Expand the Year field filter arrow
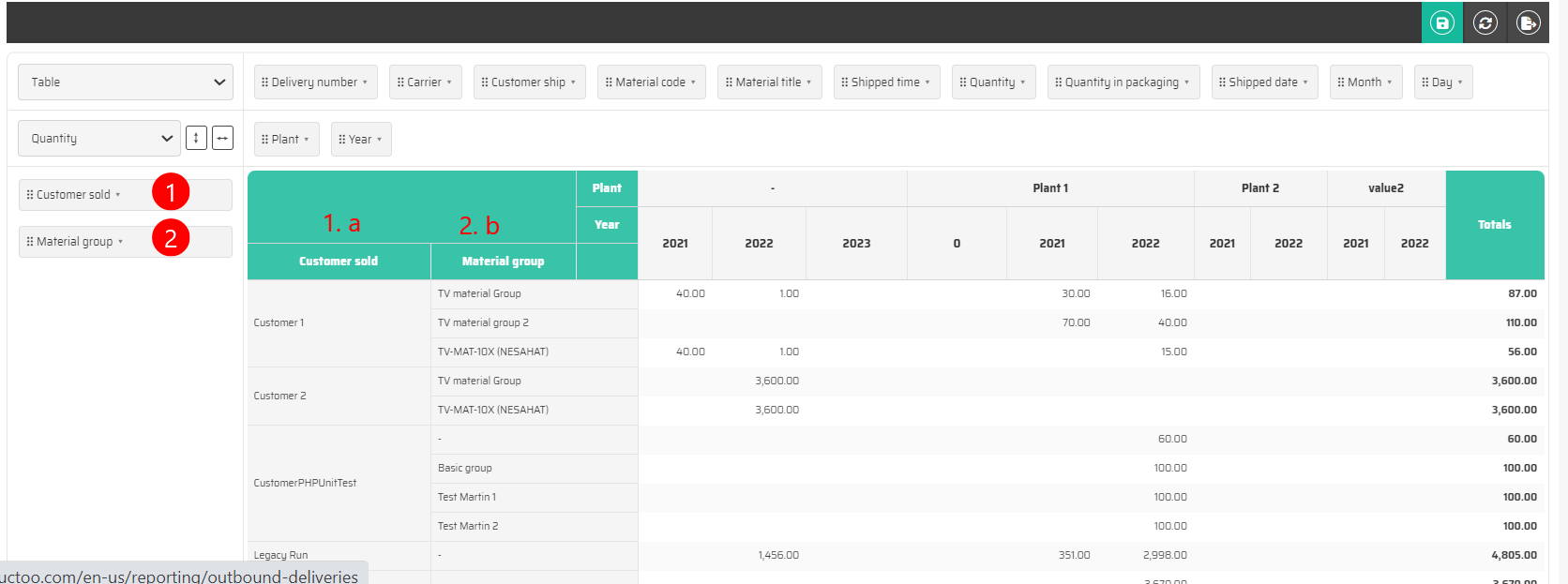The width and height of the screenshot is (1568, 584). [x=380, y=140]
